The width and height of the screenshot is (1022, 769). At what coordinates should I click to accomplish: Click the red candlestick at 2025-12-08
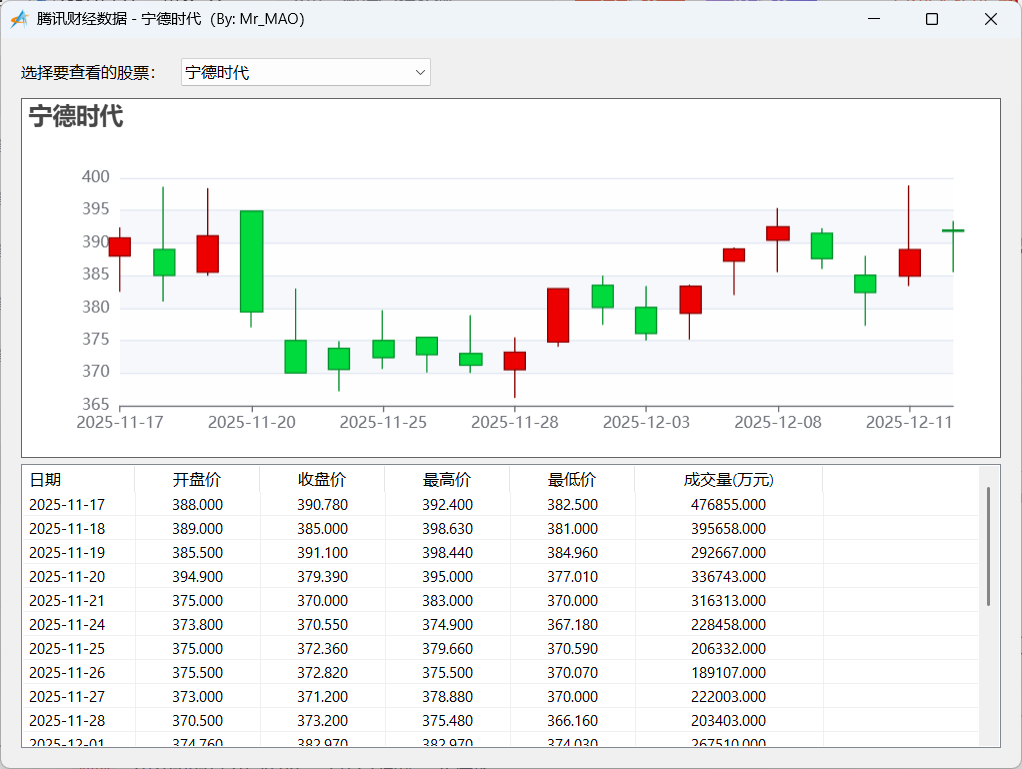tap(777, 233)
